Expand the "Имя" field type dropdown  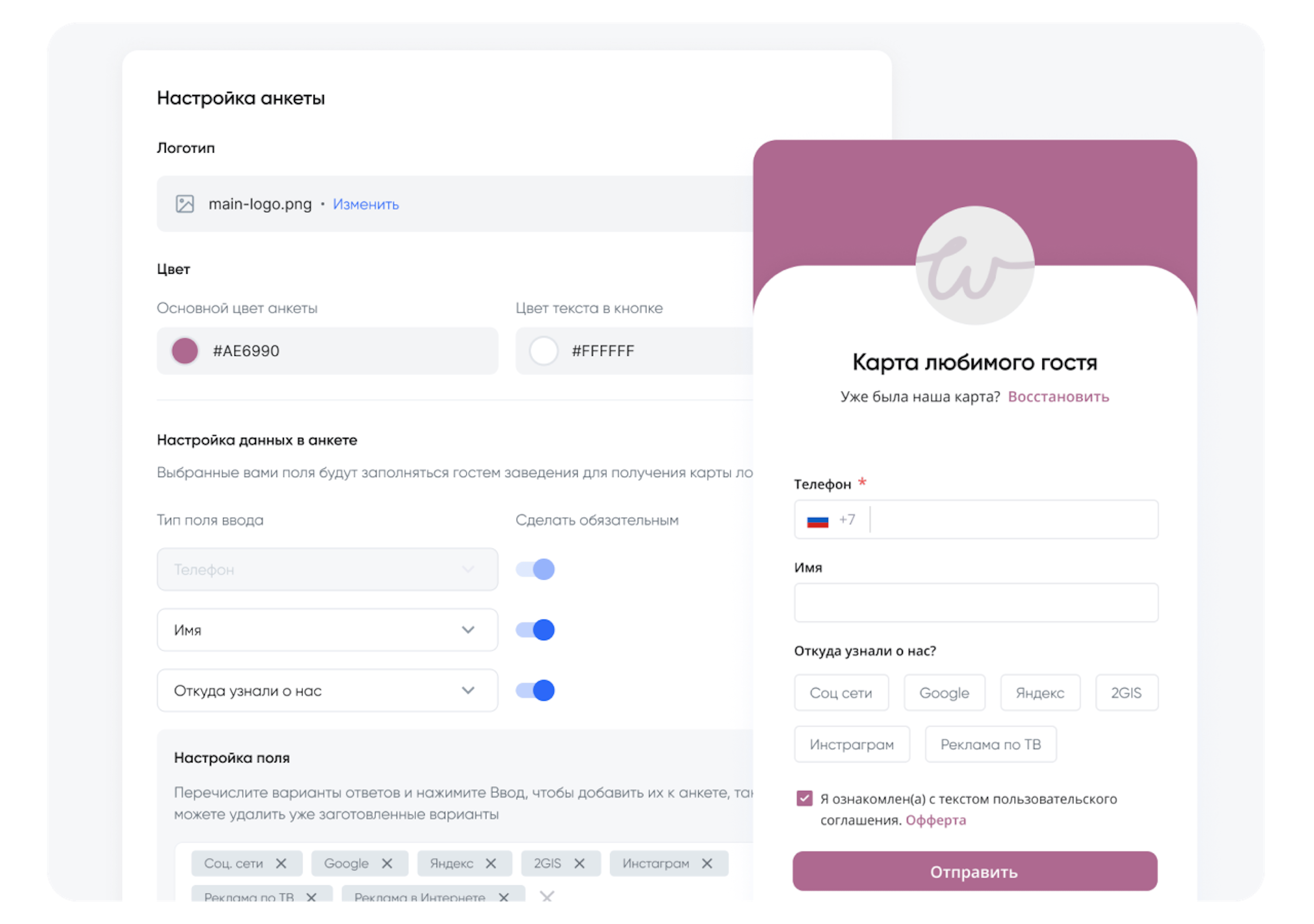(468, 630)
